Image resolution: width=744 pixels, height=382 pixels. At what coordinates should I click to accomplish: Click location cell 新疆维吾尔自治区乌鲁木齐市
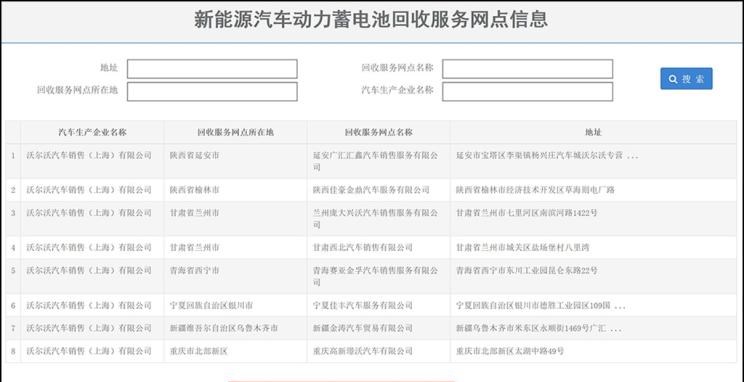[224, 328]
